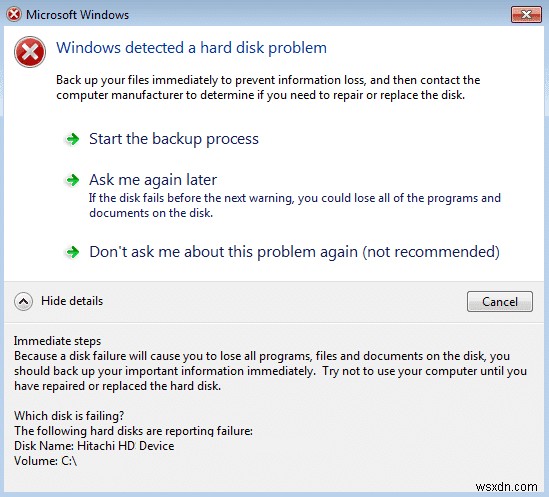Click the green arrow next to Ask me again later
This screenshot has width=549, height=497.
pos(72,180)
